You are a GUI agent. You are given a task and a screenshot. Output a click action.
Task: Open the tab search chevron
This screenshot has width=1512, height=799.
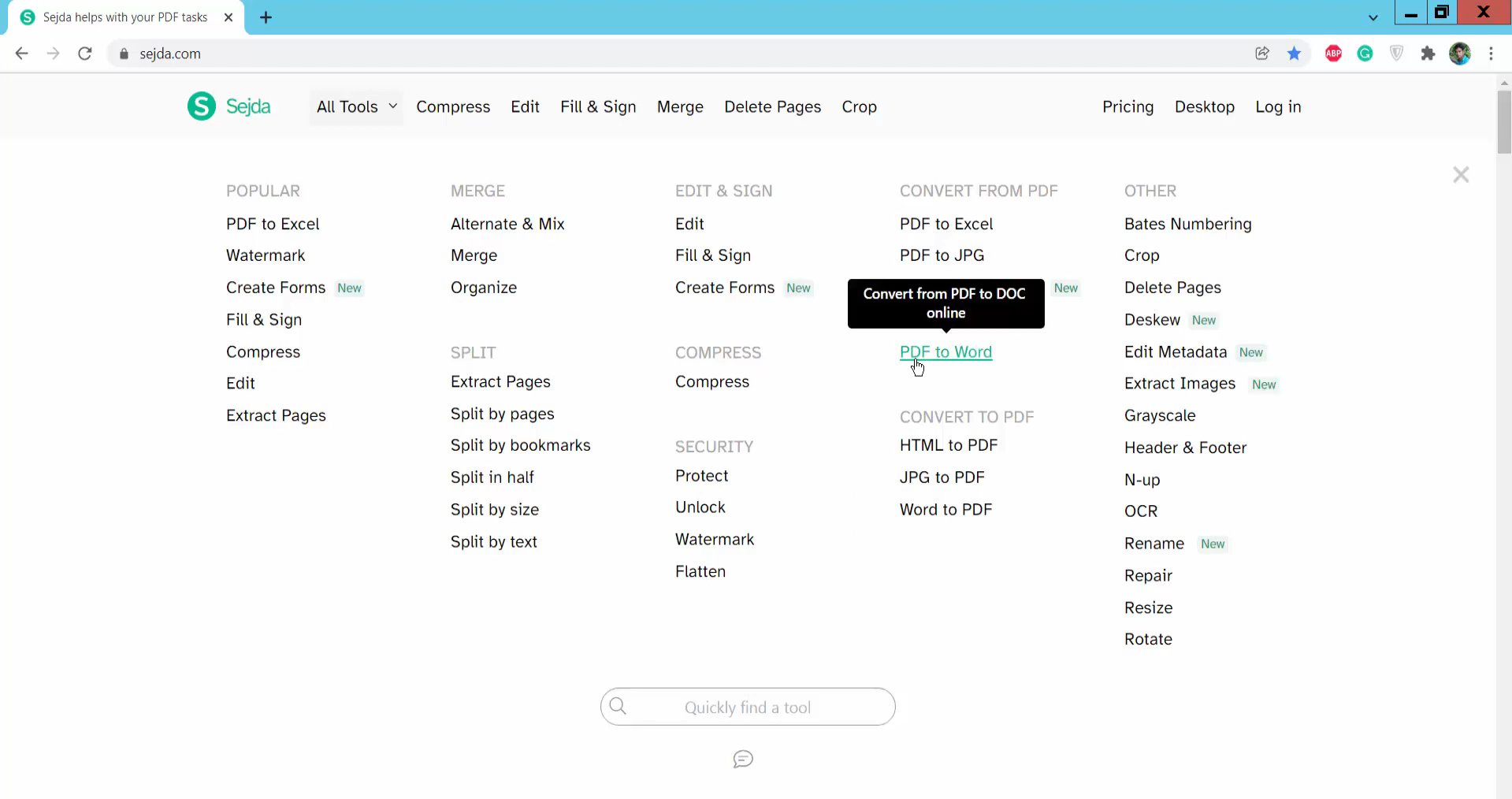point(1373,17)
